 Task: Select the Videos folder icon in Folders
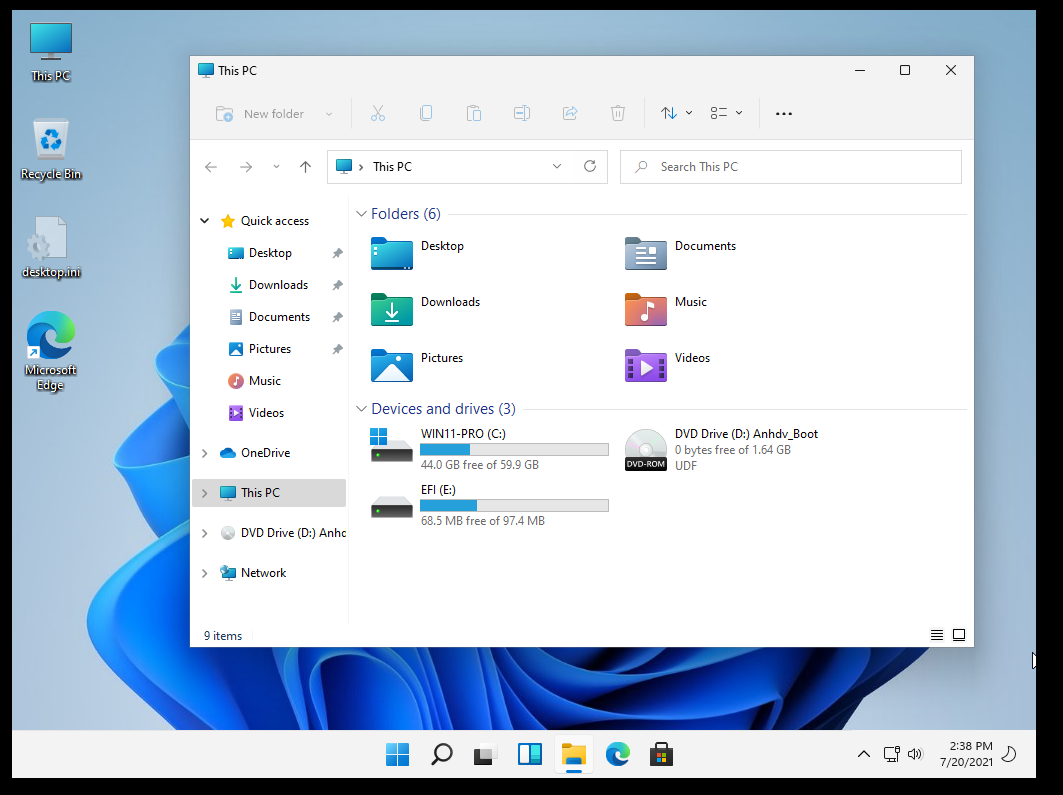click(645, 366)
